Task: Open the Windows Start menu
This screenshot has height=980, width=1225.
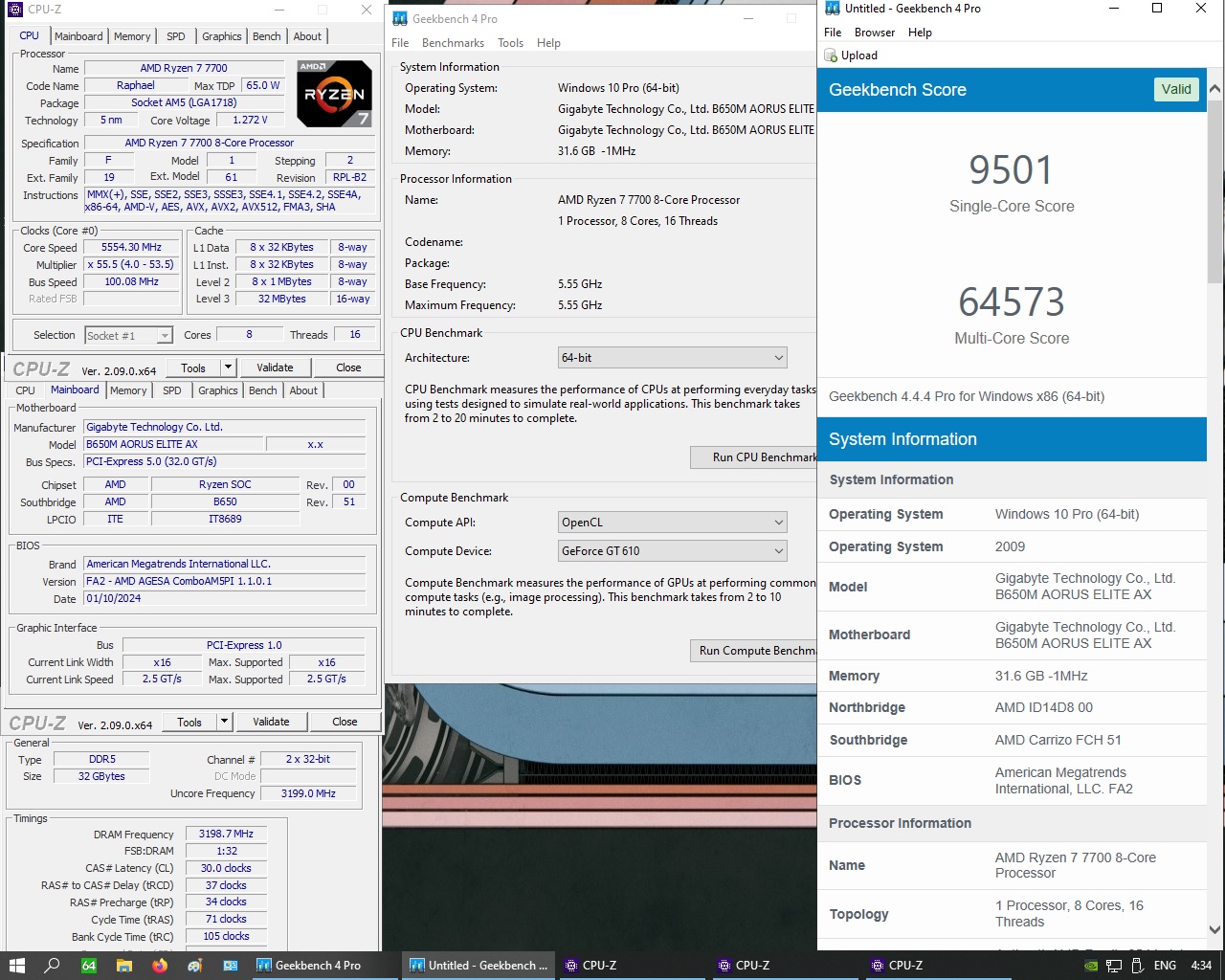Action: tap(16, 966)
